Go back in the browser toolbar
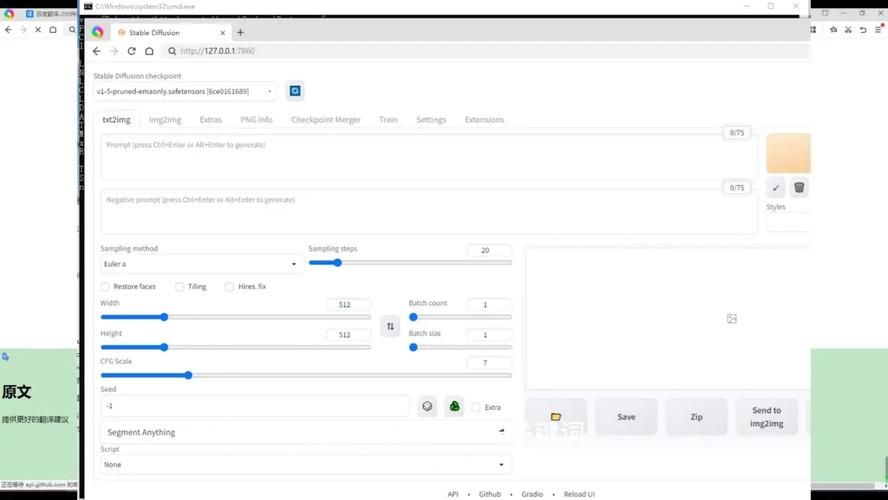The height and width of the screenshot is (500, 888). 96,51
